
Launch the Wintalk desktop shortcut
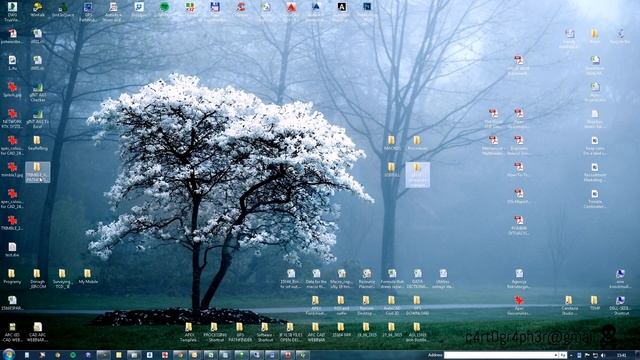click(38, 10)
